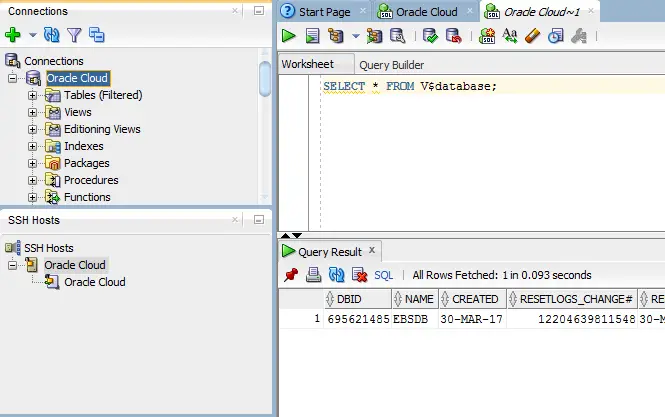Expand the Indexes node
This screenshot has height=417, width=665.
coord(32,146)
